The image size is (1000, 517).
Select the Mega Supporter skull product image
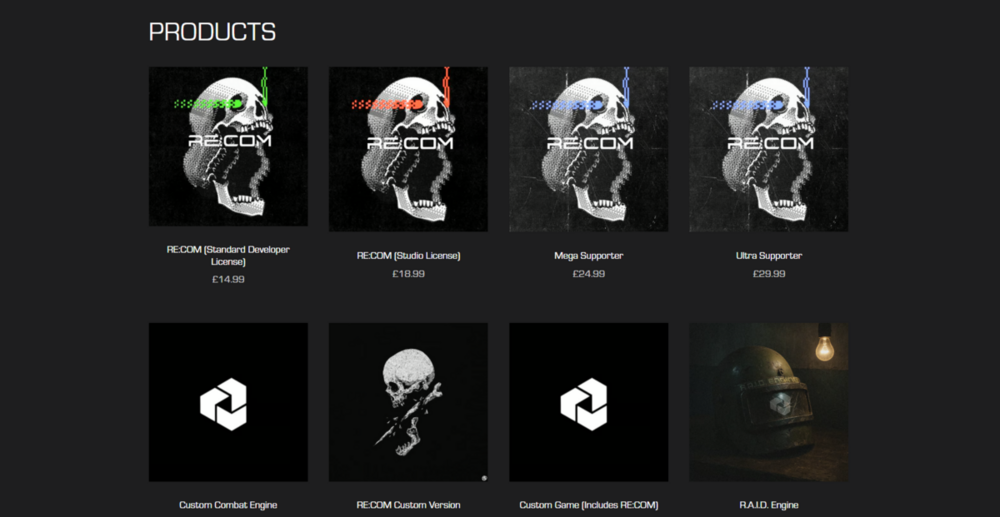click(589, 149)
